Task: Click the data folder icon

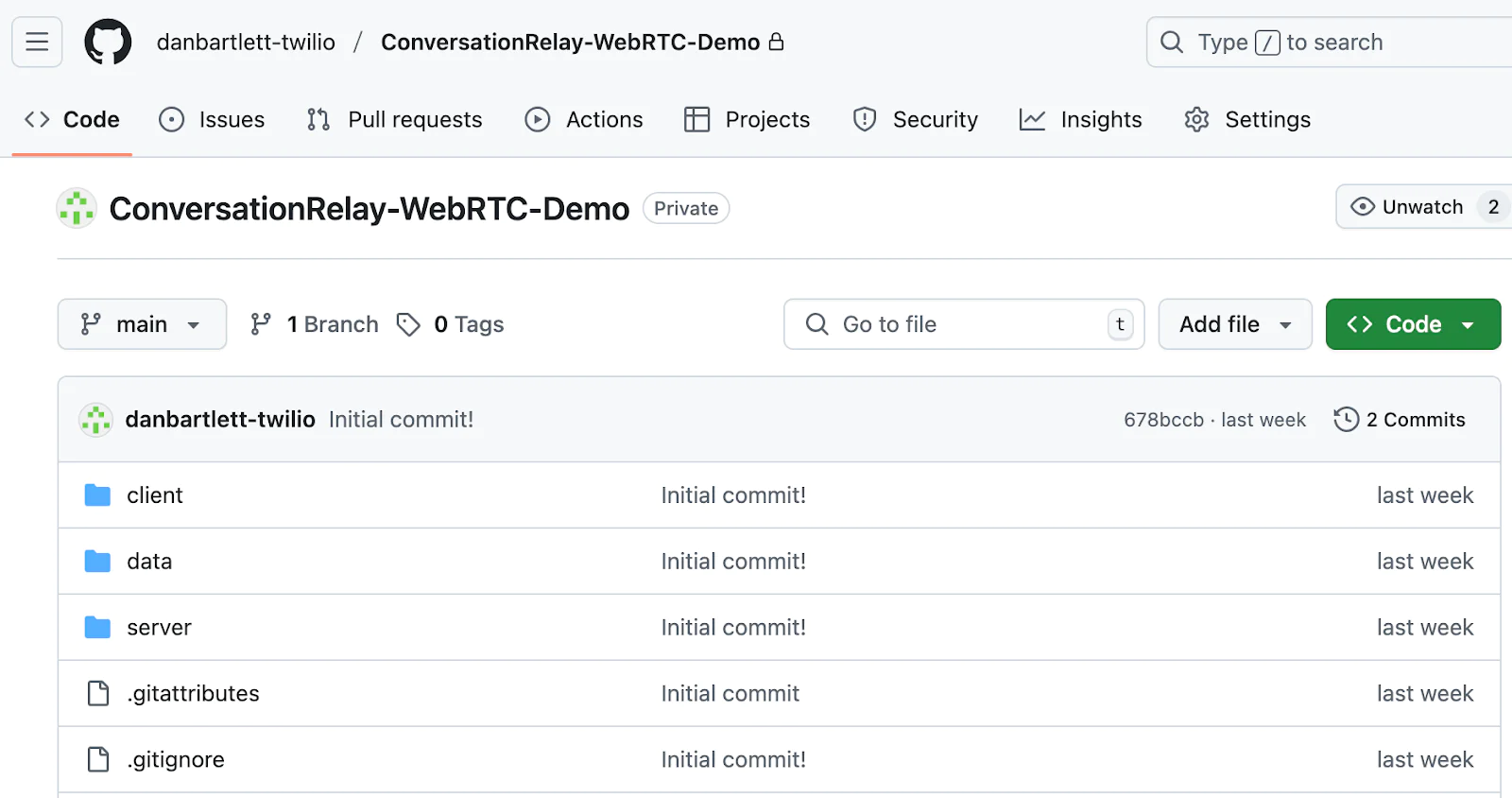Action: 97,562
